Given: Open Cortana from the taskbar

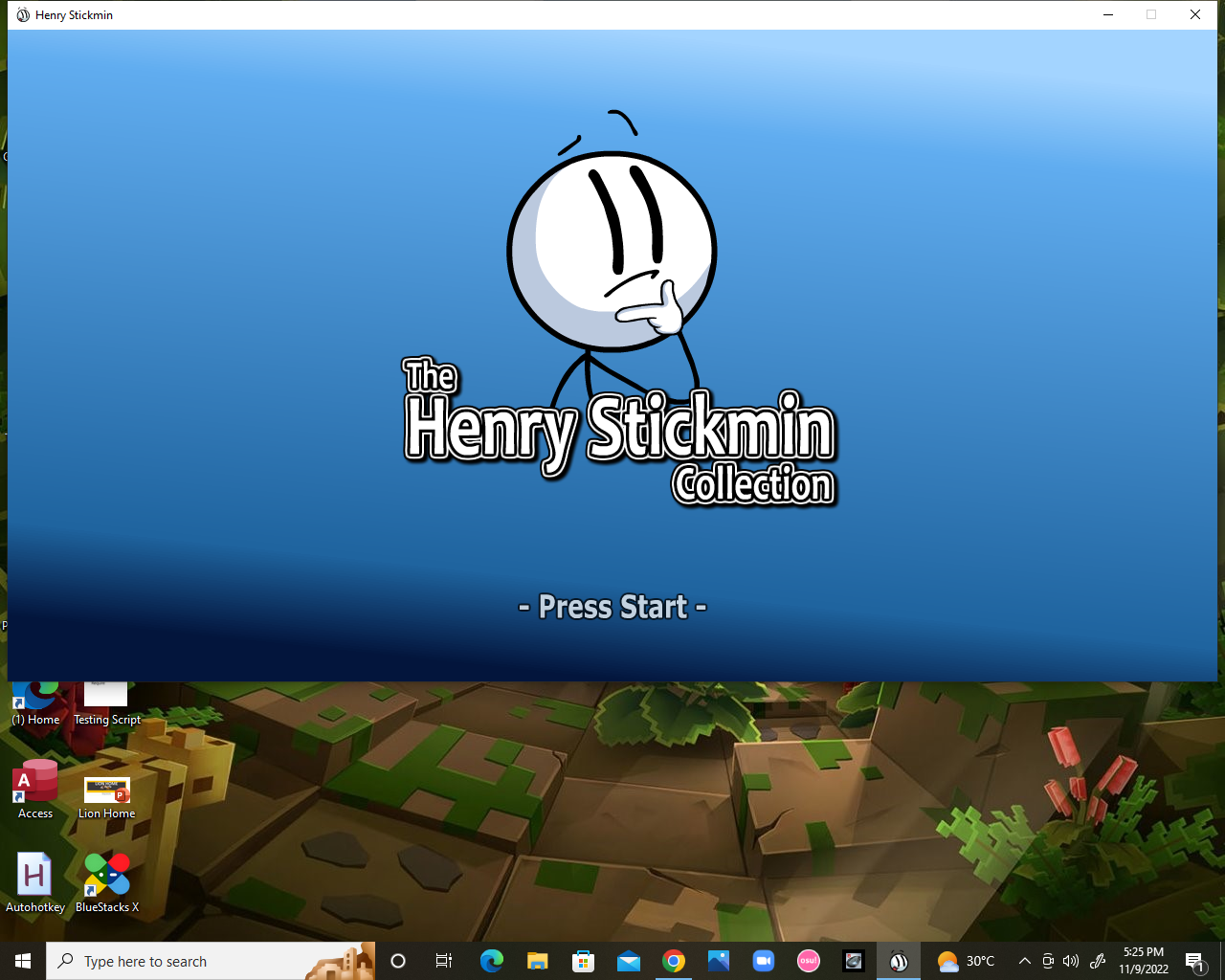Looking at the screenshot, I should tap(398, 961).
